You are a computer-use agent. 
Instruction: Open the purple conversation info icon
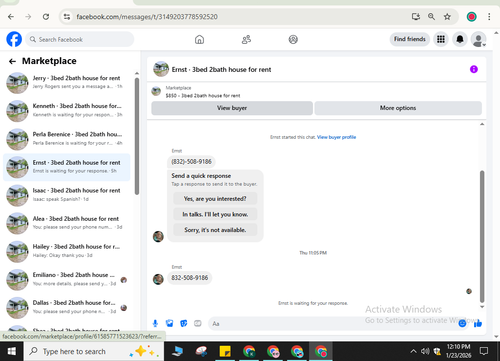[x=474, y=69]
